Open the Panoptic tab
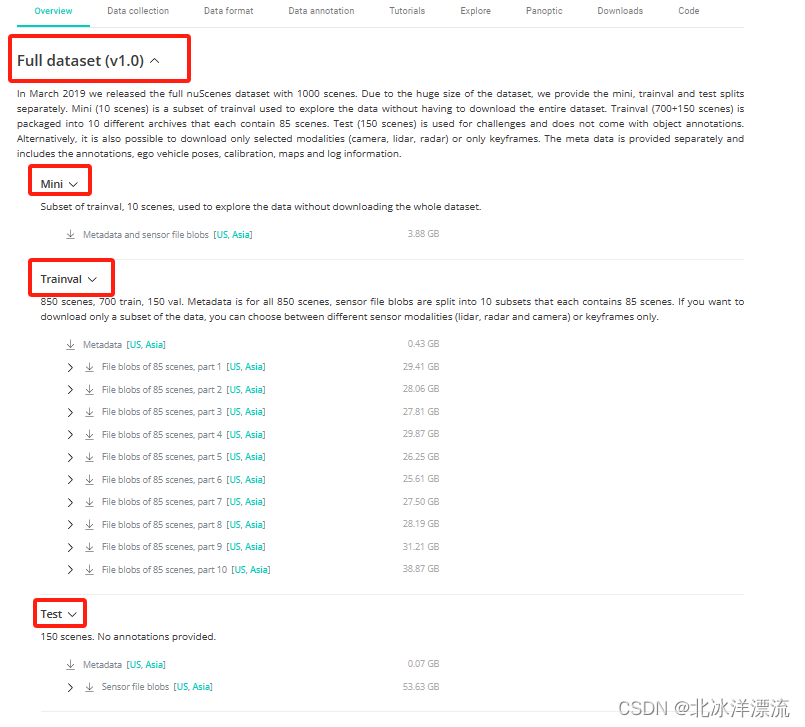Screen dimensions: 805x727 [544, 11]
